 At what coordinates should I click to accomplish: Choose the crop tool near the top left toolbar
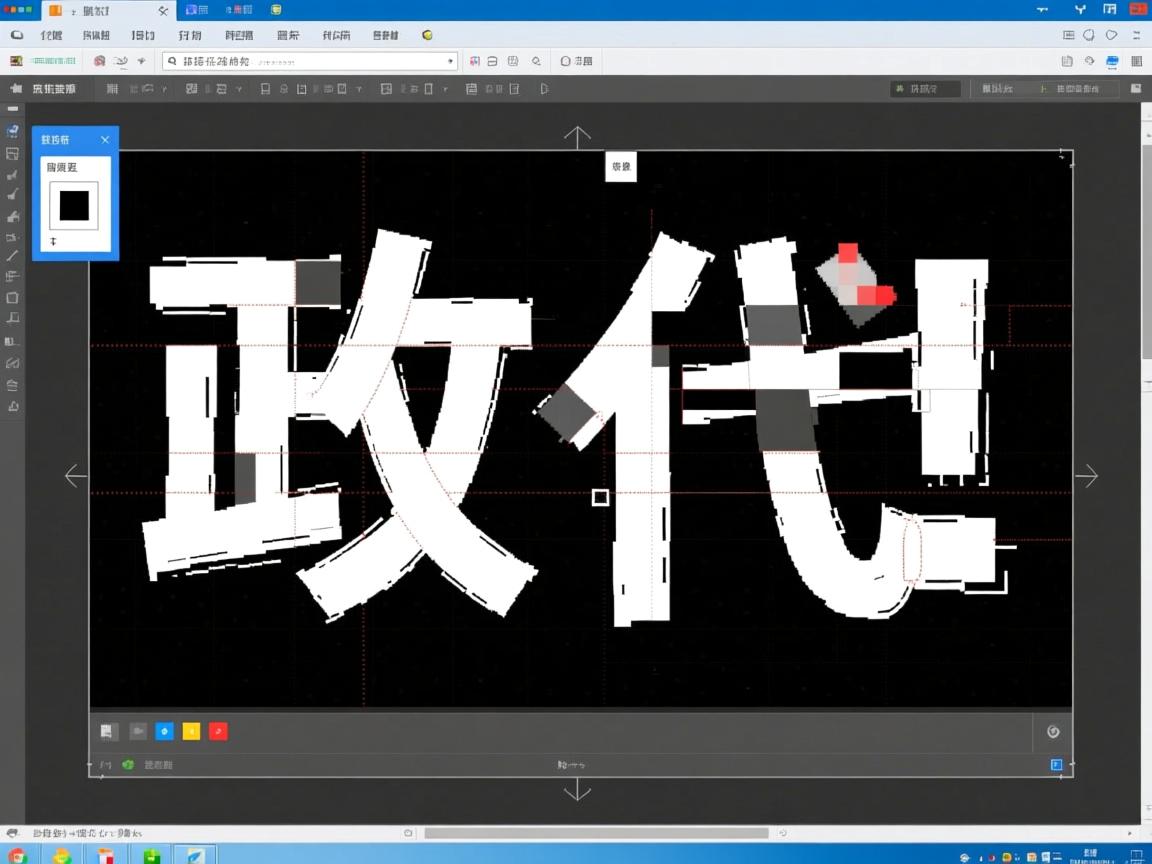point(12,153)
